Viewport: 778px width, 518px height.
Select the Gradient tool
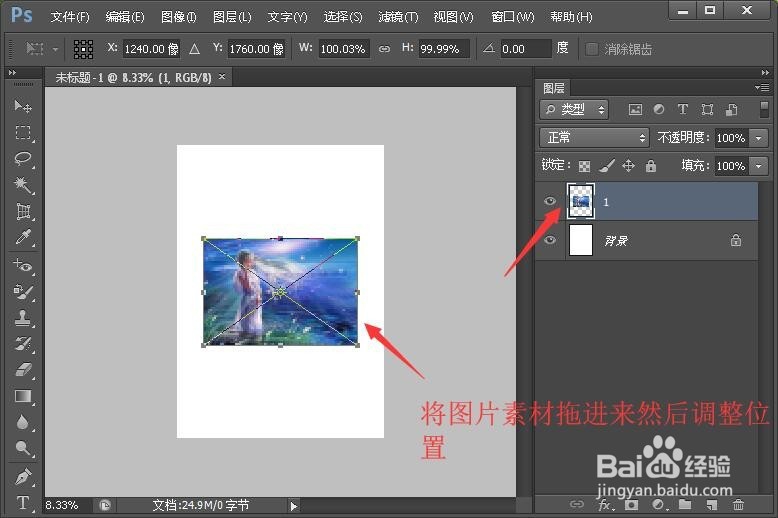(23, 396)
